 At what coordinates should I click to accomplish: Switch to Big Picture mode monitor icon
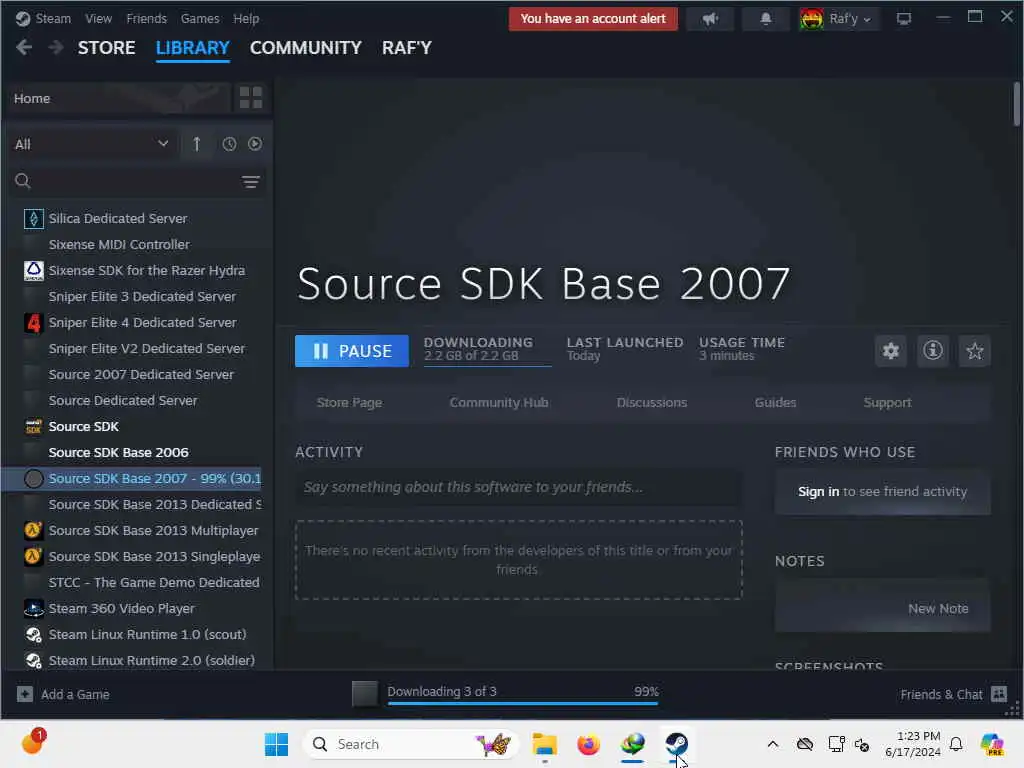(904, 19)
